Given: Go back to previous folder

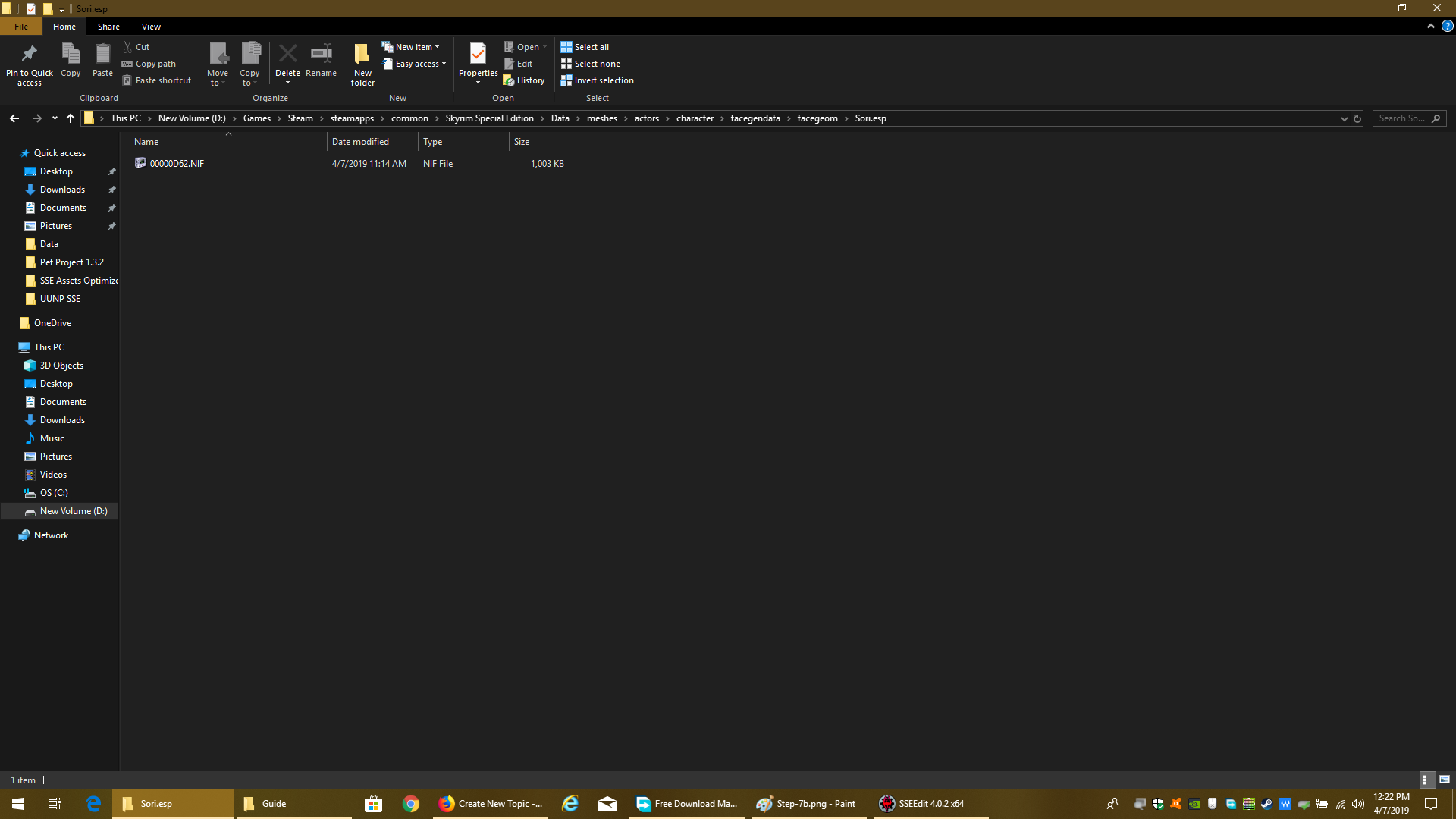Looking at the screenshot, I should (14, 118).
